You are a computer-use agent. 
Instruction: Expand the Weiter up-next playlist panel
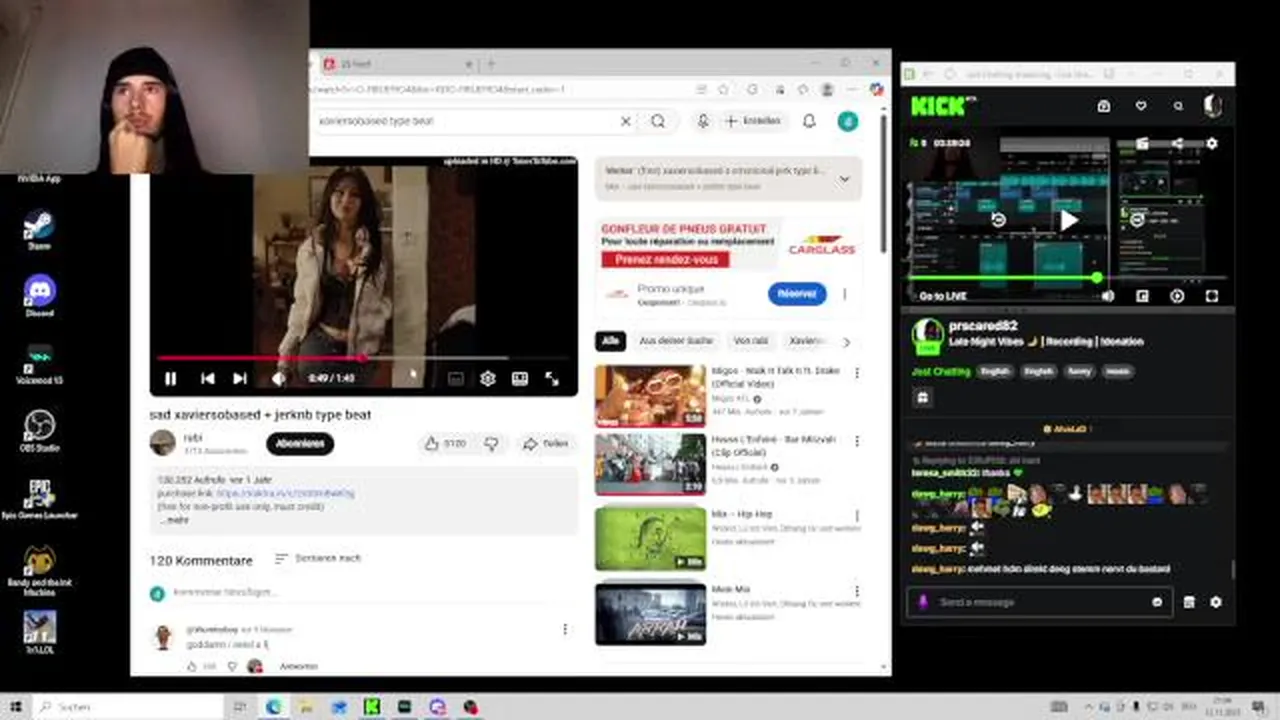843,178
